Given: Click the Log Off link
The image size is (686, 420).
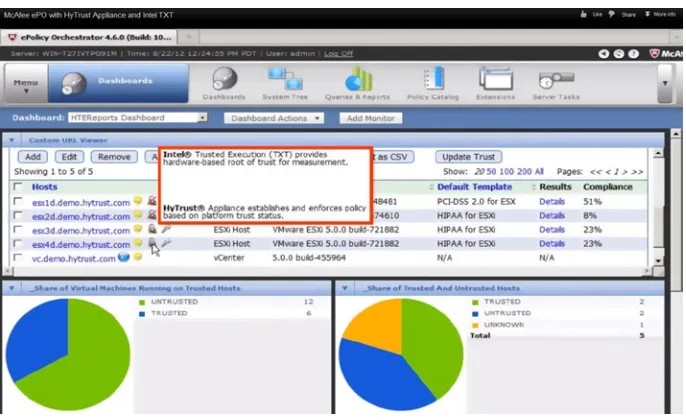Looking at the screenshot, I should click(x=339, y=53).
